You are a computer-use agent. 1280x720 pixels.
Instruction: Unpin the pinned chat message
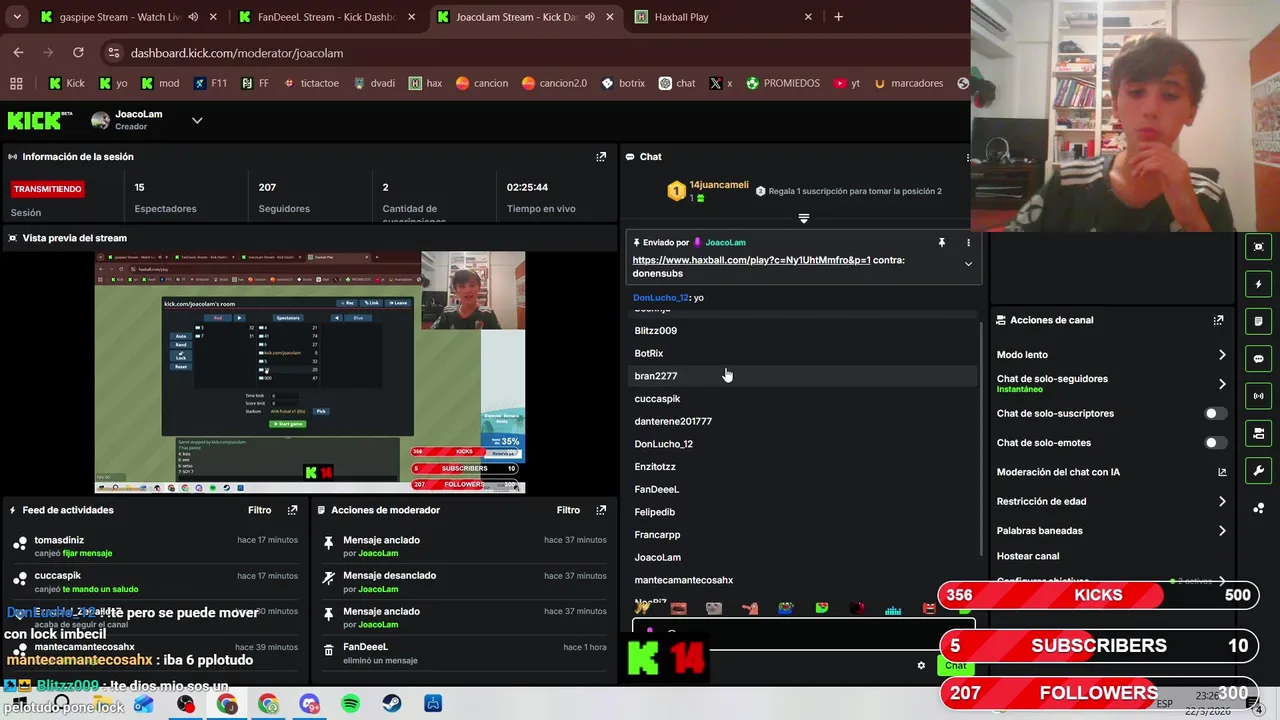(x=941, y=243)
